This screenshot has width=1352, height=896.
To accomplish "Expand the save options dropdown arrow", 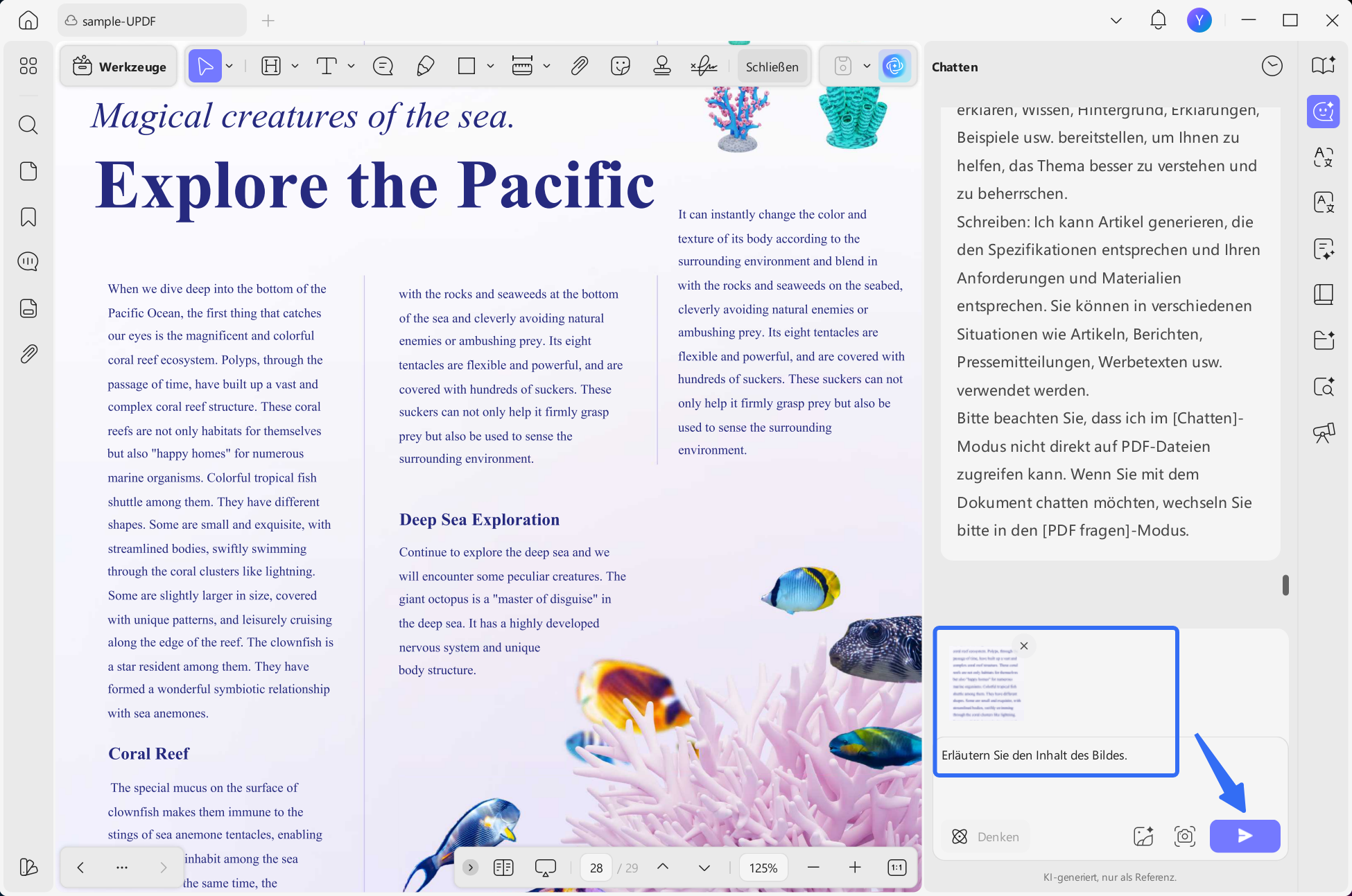I will pyautogui.click(x=867, y=67).
